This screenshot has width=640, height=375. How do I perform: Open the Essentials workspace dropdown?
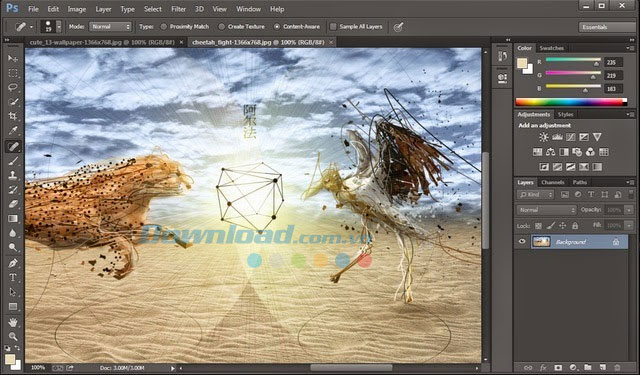coord(608,27)
